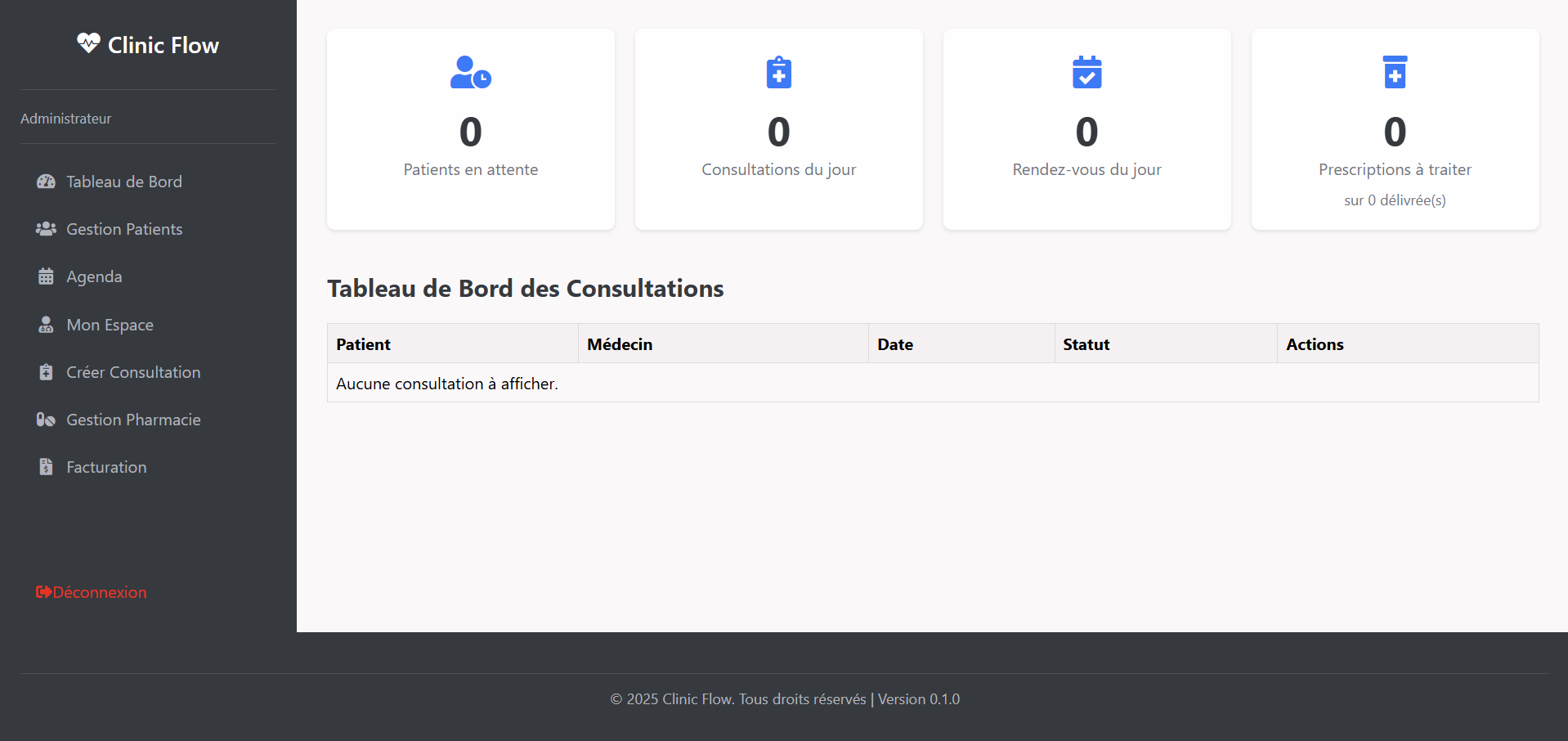Click the clipboard icon beside Créer Consultation
Image resolution: width=1568 pixels, height=741 pixels.
pyautogui.click(x=46, y=372)
